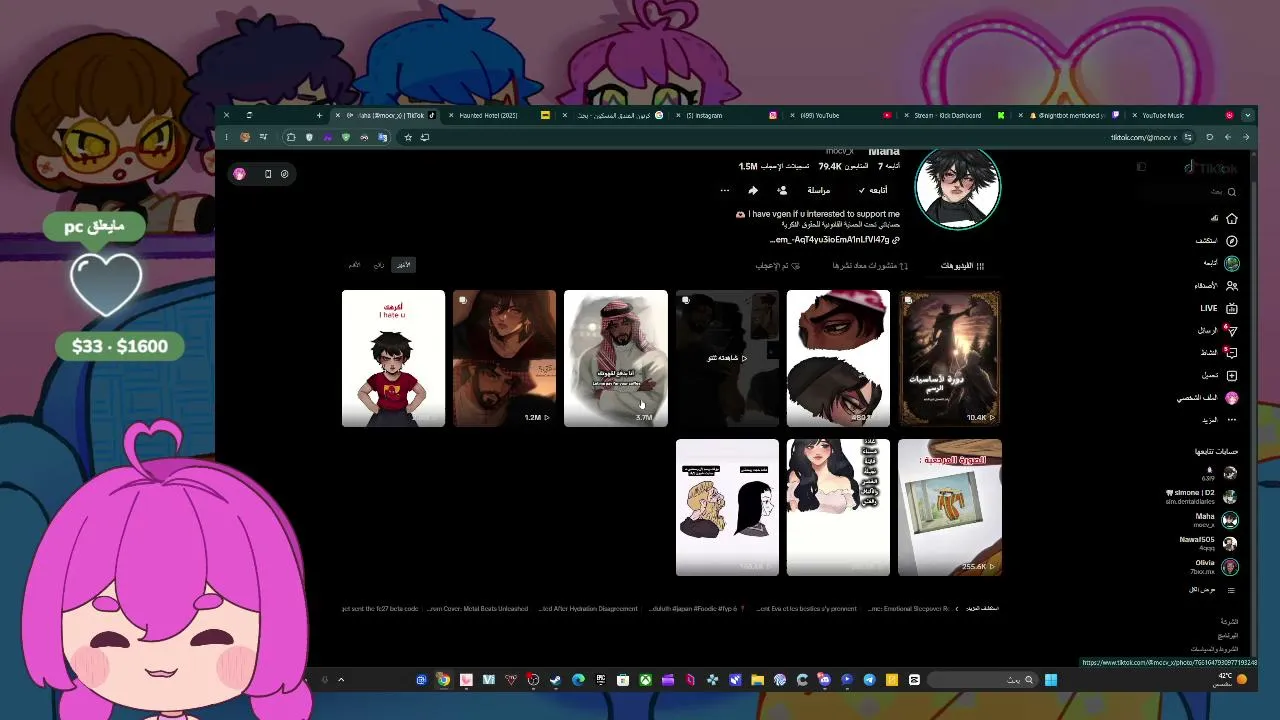The image size is (1280, 720).
Task: Open the Maha followed account in sidebar
Action: click(1216, 520)
